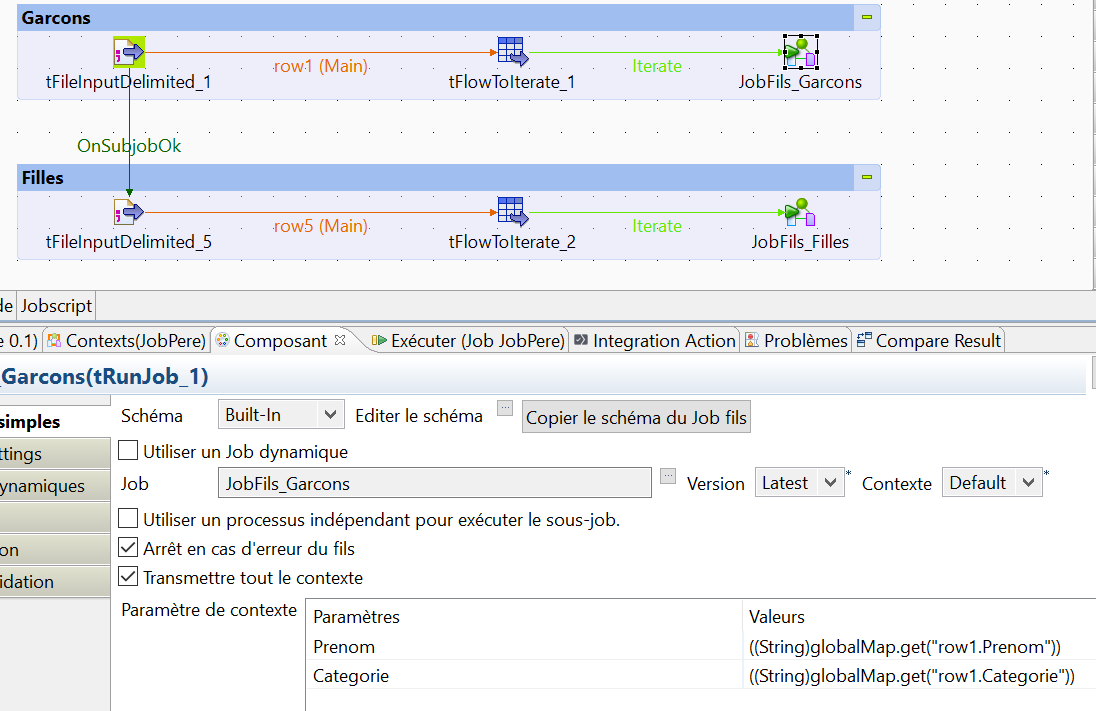The width and height of the screenshot is (1096, 711).
Task: Enable Utiliser un Job dynamique
Action: click(x=127, y=450)
